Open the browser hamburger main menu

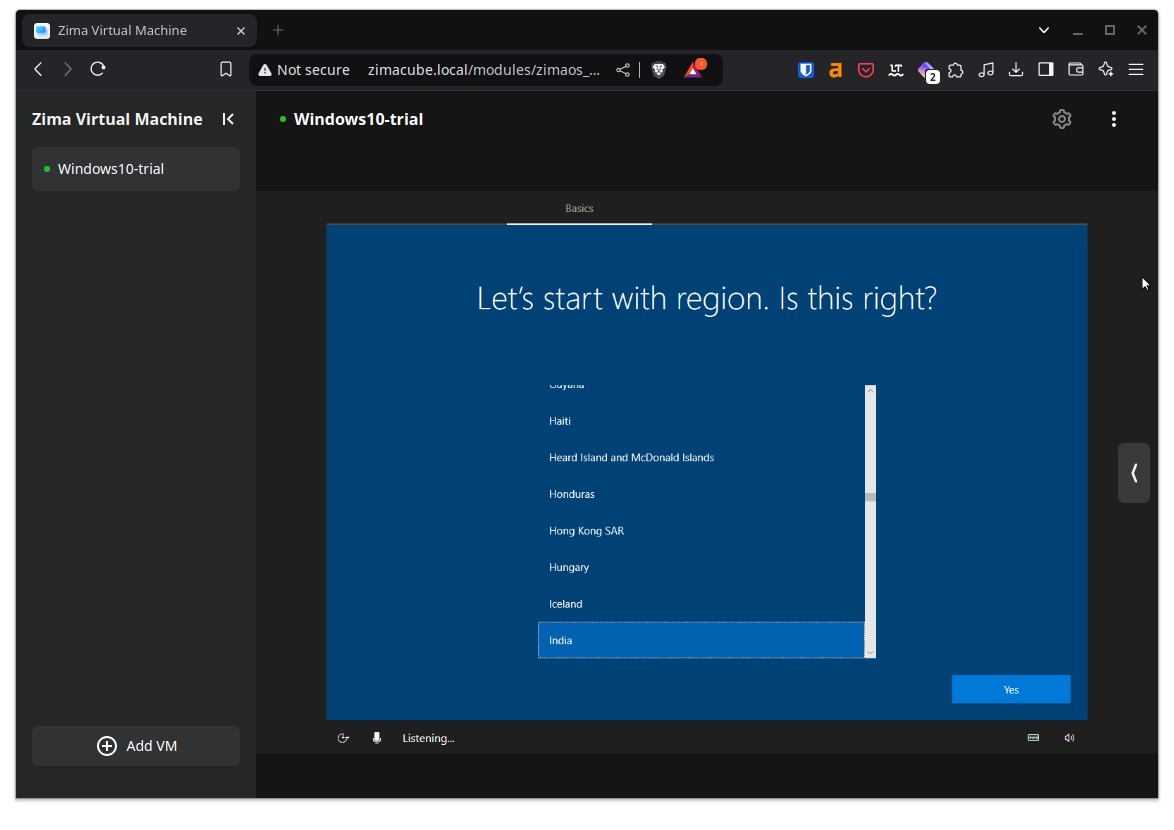(1136, 70)
